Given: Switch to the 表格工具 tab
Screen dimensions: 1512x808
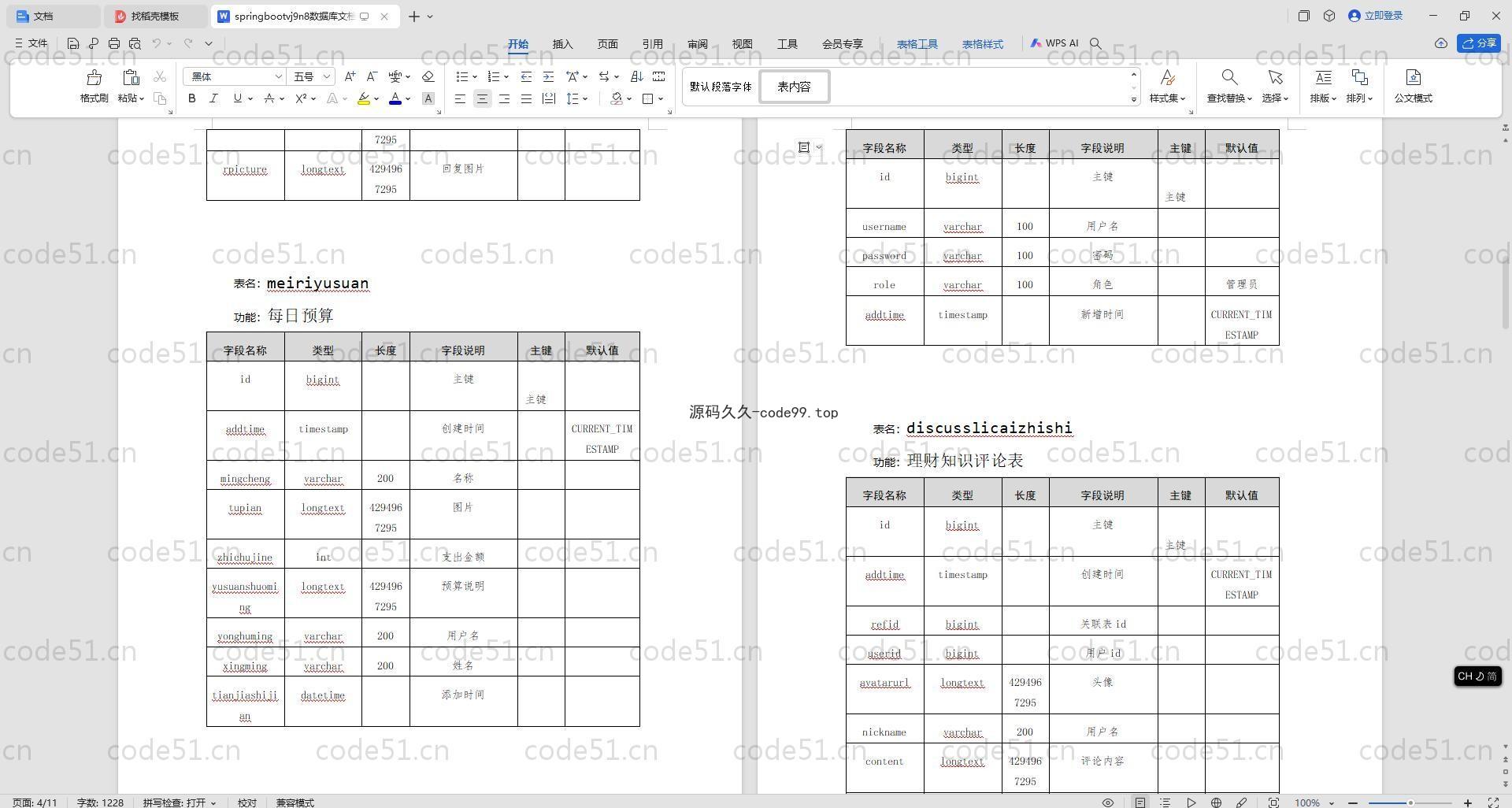Looking at the screenshot, I should point(917,44).
